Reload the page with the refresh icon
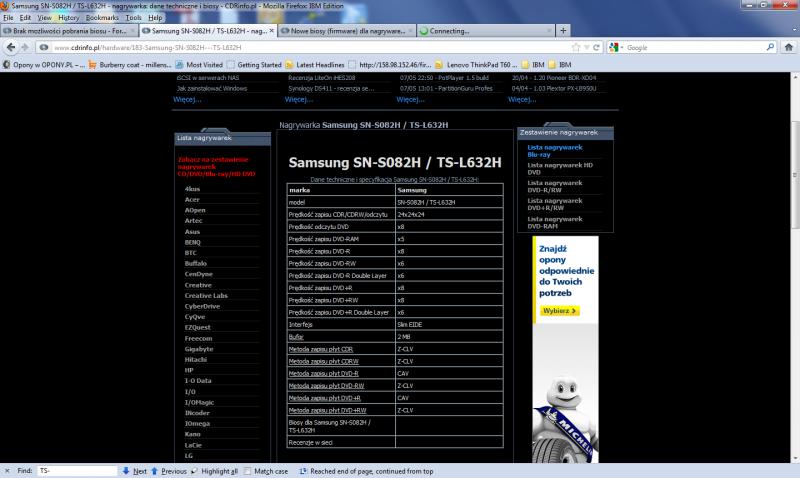800x478 pixels. click(596, 47)
